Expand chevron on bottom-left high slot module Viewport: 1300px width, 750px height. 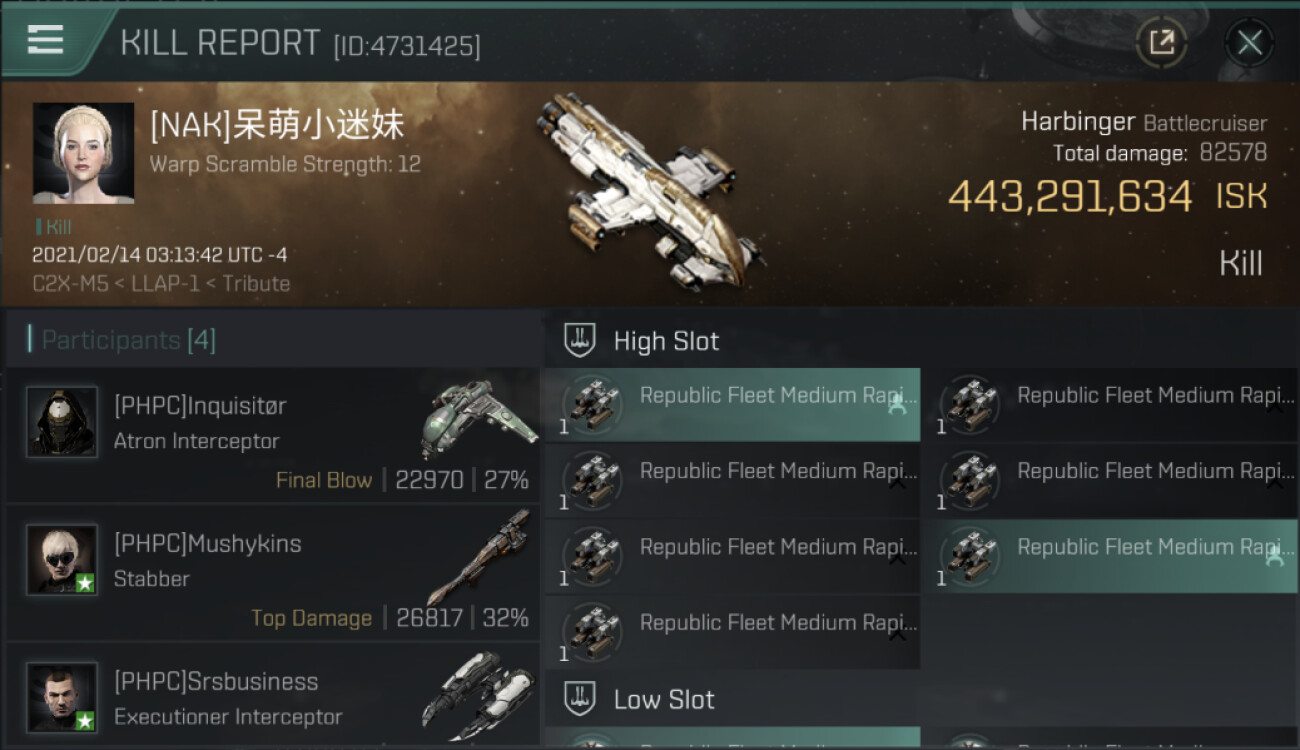[x=897, y=634]
